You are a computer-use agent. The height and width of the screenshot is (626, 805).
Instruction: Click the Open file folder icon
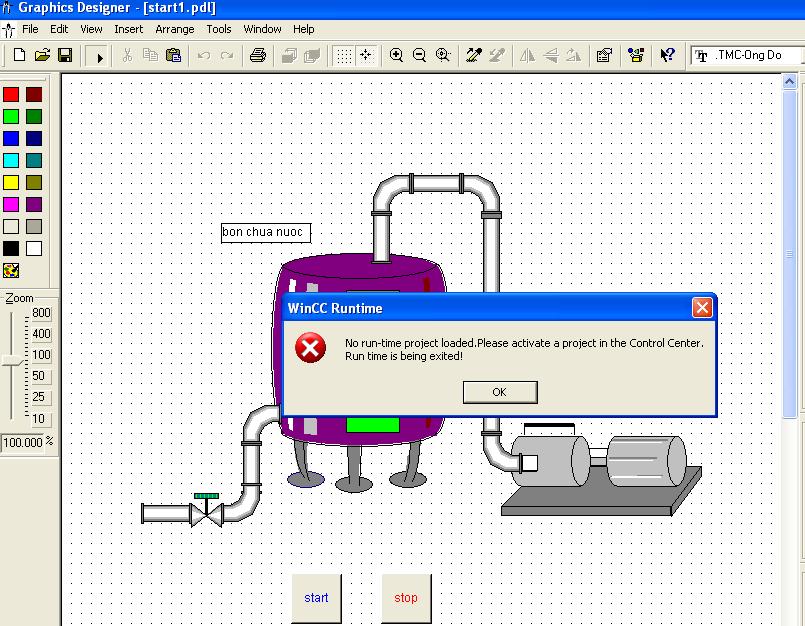click(42, 56)
